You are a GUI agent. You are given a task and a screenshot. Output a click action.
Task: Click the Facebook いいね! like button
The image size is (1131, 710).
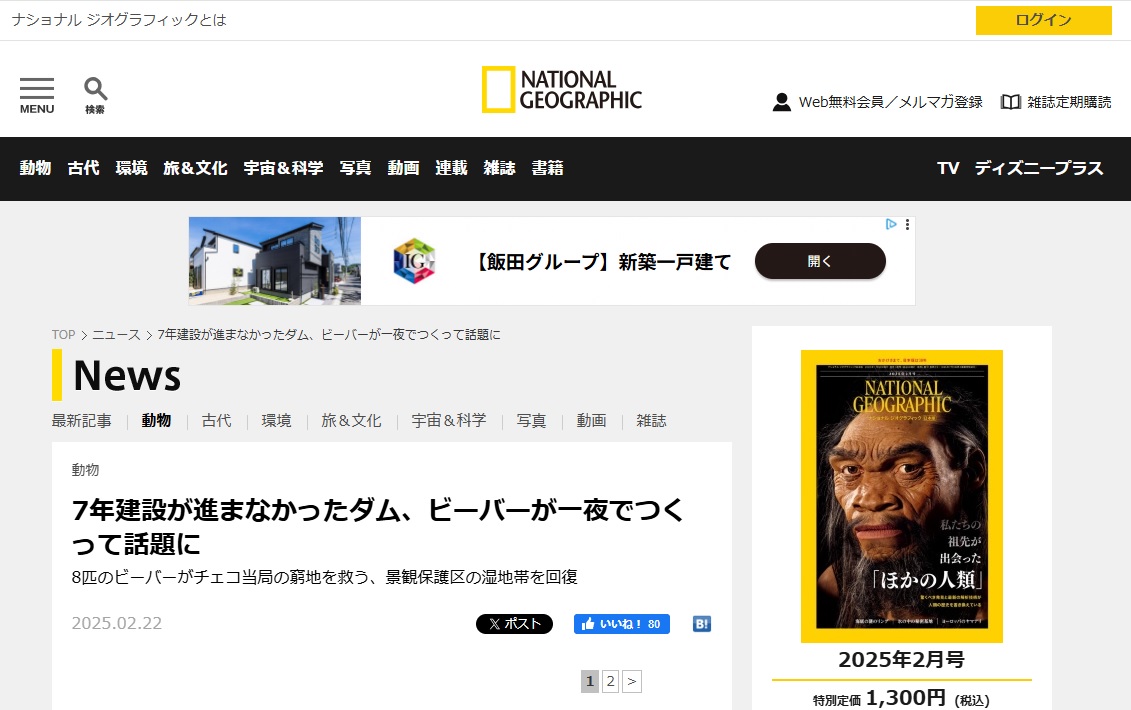(621, 624)
